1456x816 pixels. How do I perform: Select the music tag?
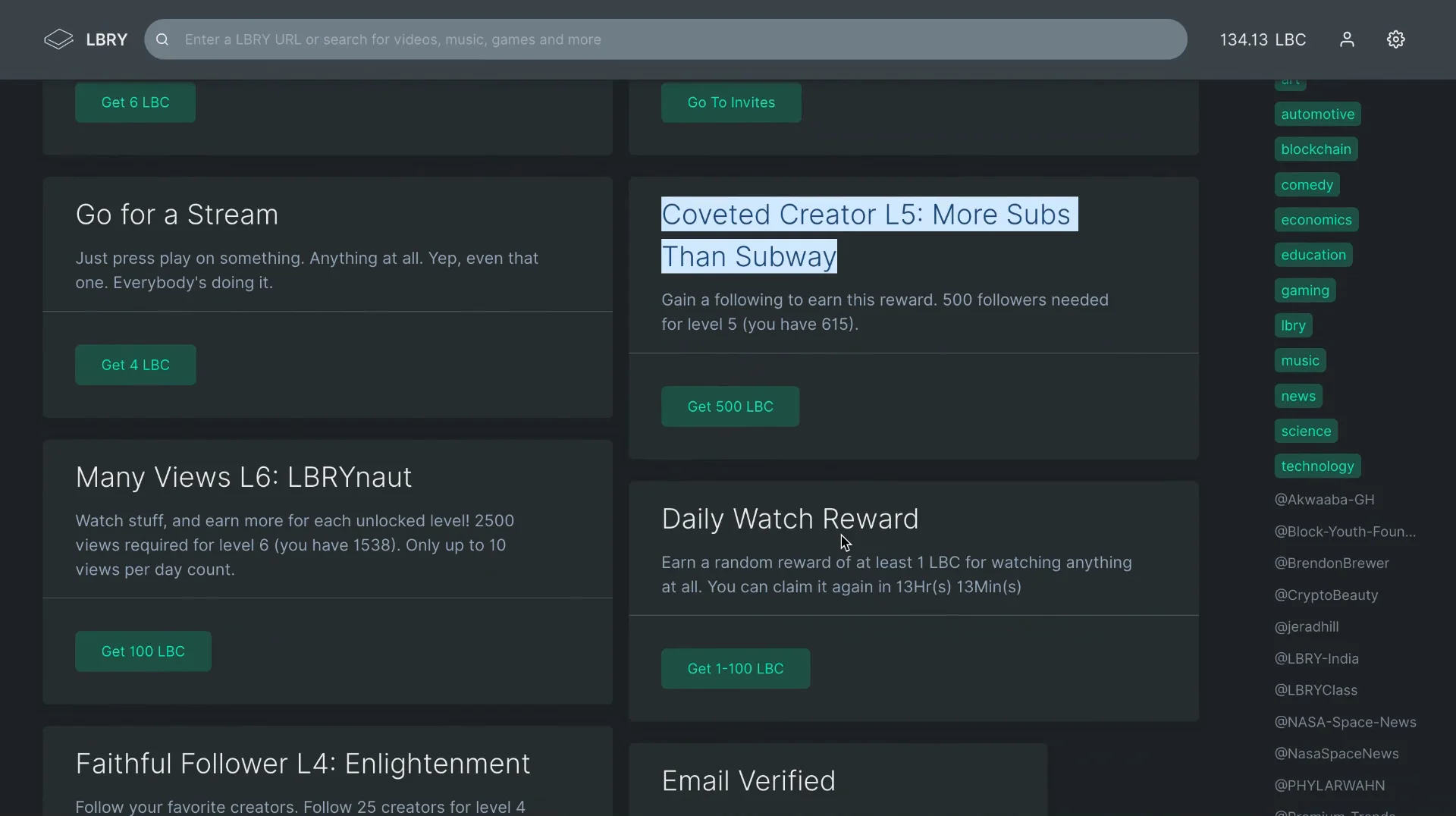coord(1301,361)
